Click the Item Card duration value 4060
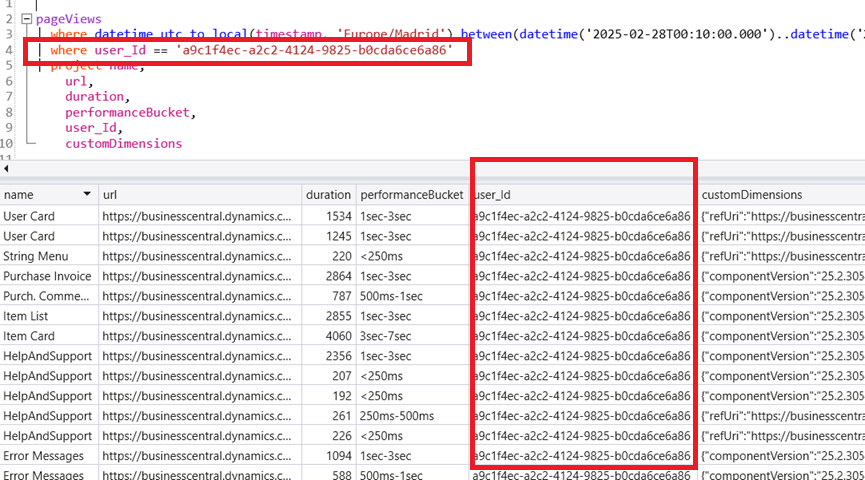The height and width of the screenshot is (480, 865). point(337,336)
